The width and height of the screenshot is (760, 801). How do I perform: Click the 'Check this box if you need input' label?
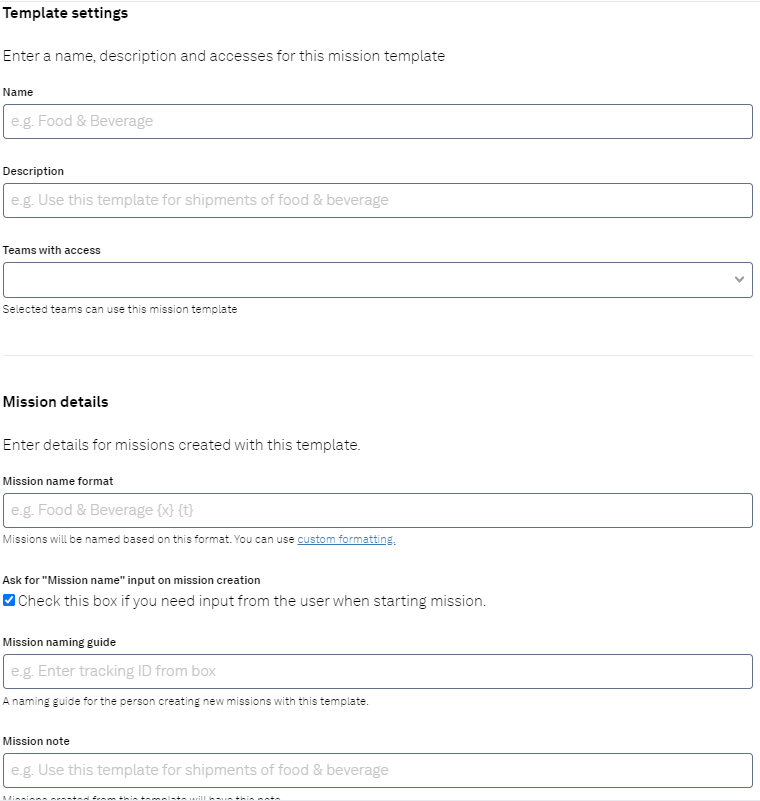[252, 601]
